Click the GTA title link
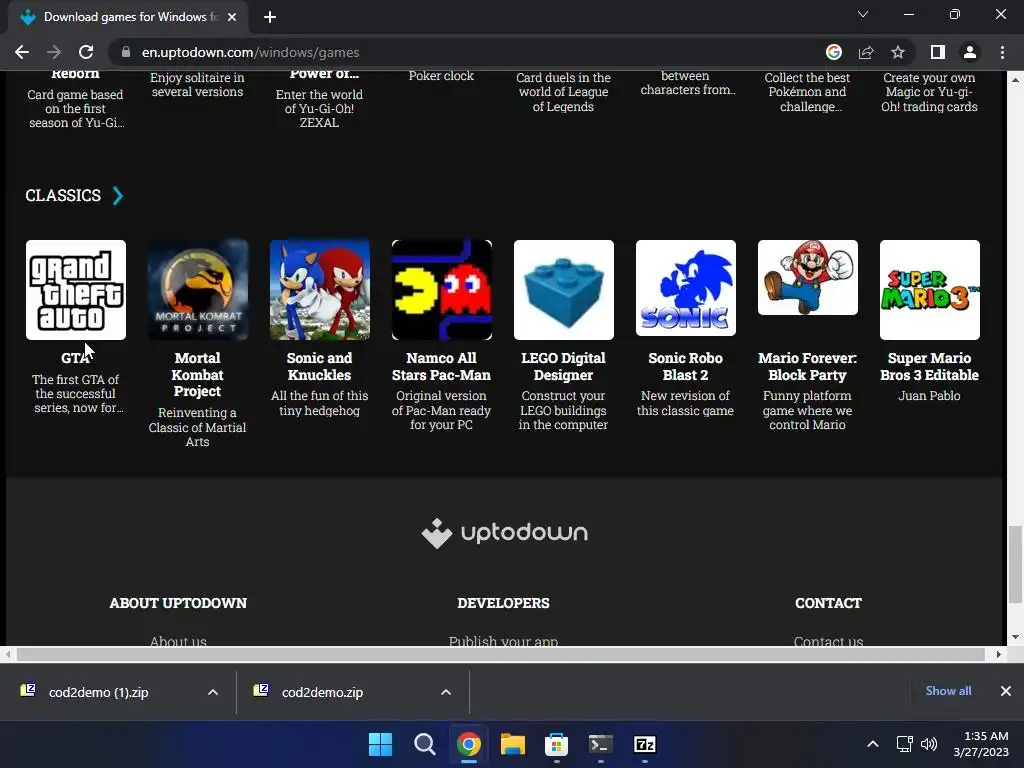Image resolution: width=1024 pixels, height=768 pixels. 76,358
